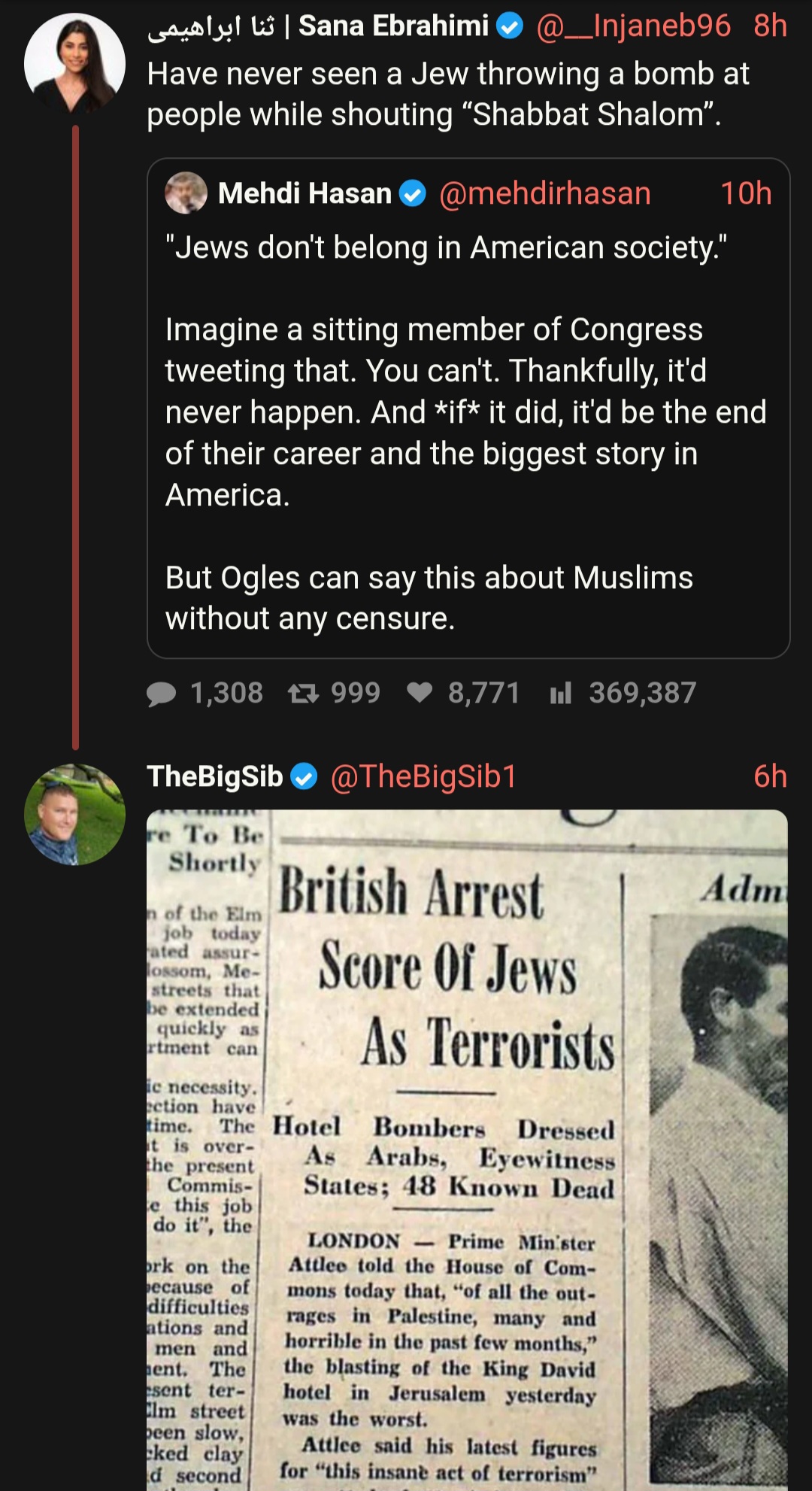The height and width of the screenshot is (1491, 812).
Task: View analytics icon showing 369,387 views
Action: click(x=561, y=693)
